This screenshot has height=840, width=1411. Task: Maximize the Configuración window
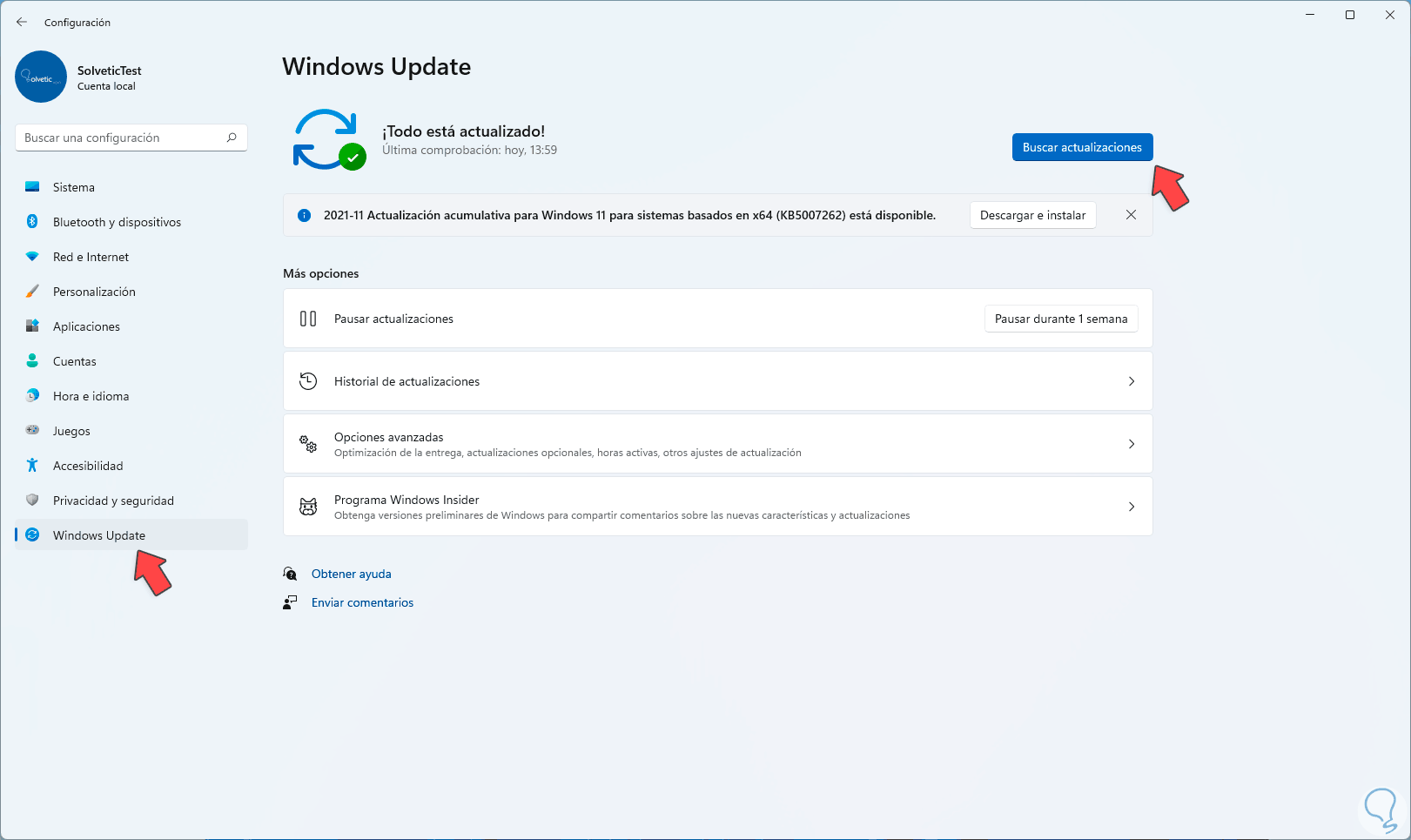[1350, 15]
